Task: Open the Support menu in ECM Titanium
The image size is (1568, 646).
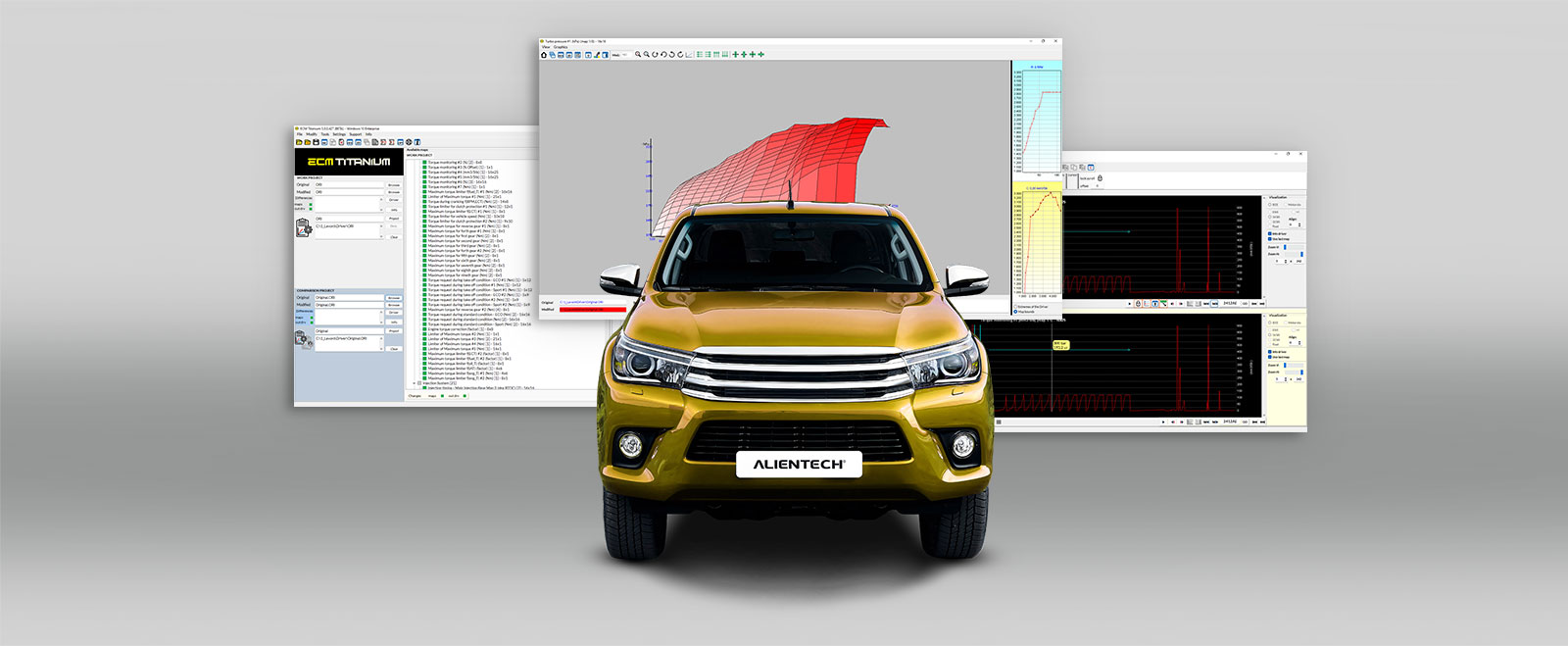Action: [356, 134]
